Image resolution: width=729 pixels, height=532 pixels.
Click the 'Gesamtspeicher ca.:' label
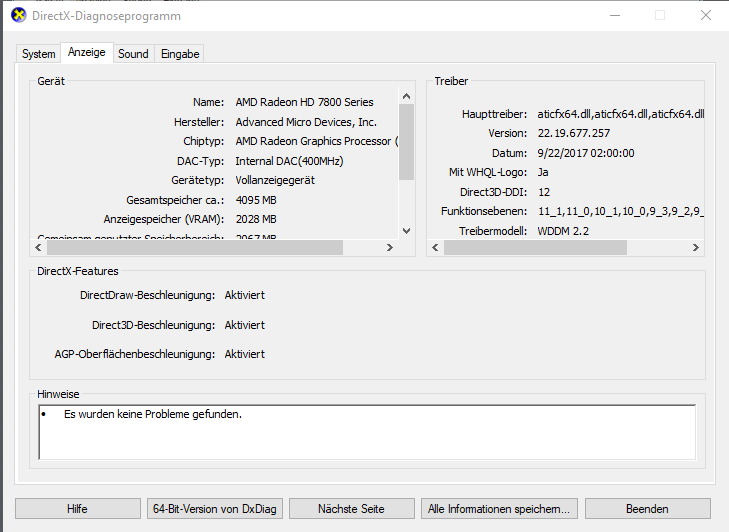[x=175, y=200]
